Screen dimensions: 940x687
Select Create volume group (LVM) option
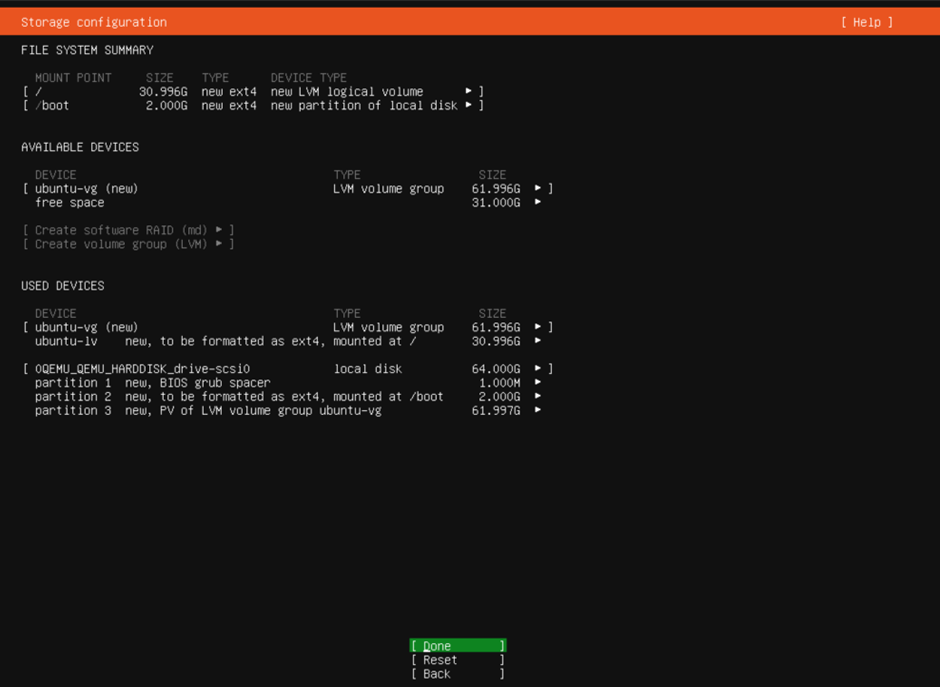click(128, 244)
